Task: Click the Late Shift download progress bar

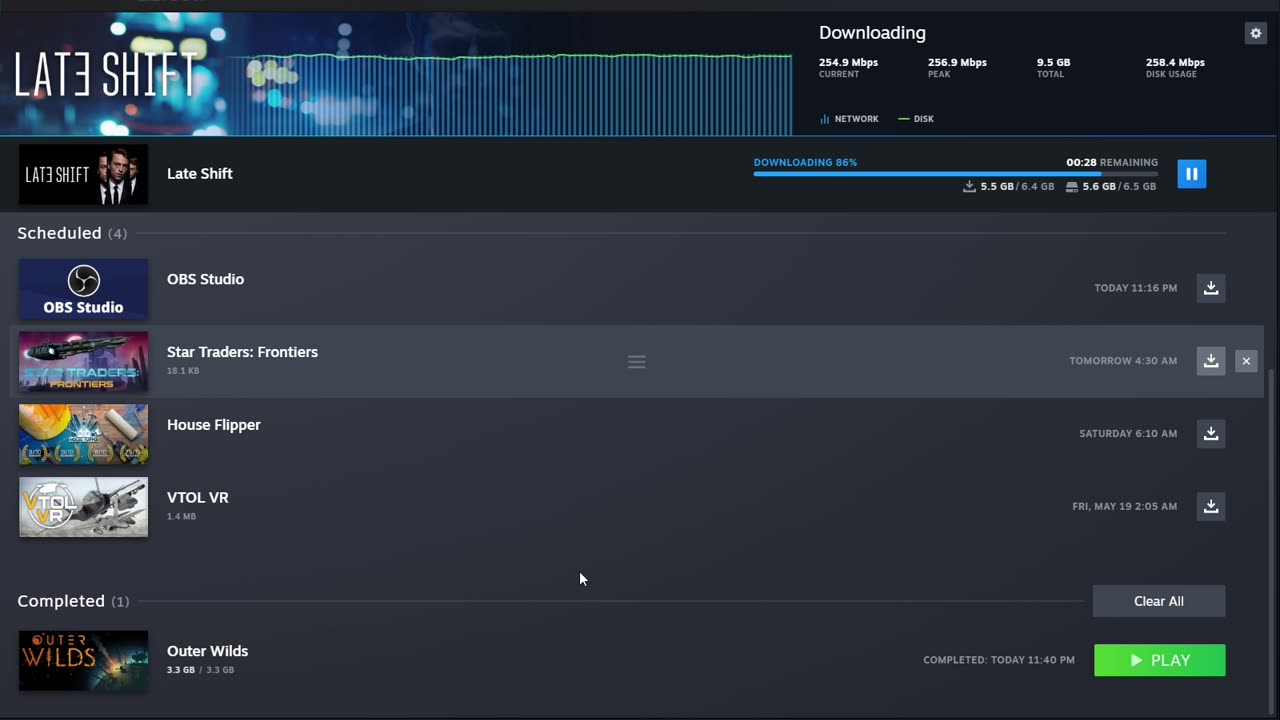Action: (x=955, y=174)
